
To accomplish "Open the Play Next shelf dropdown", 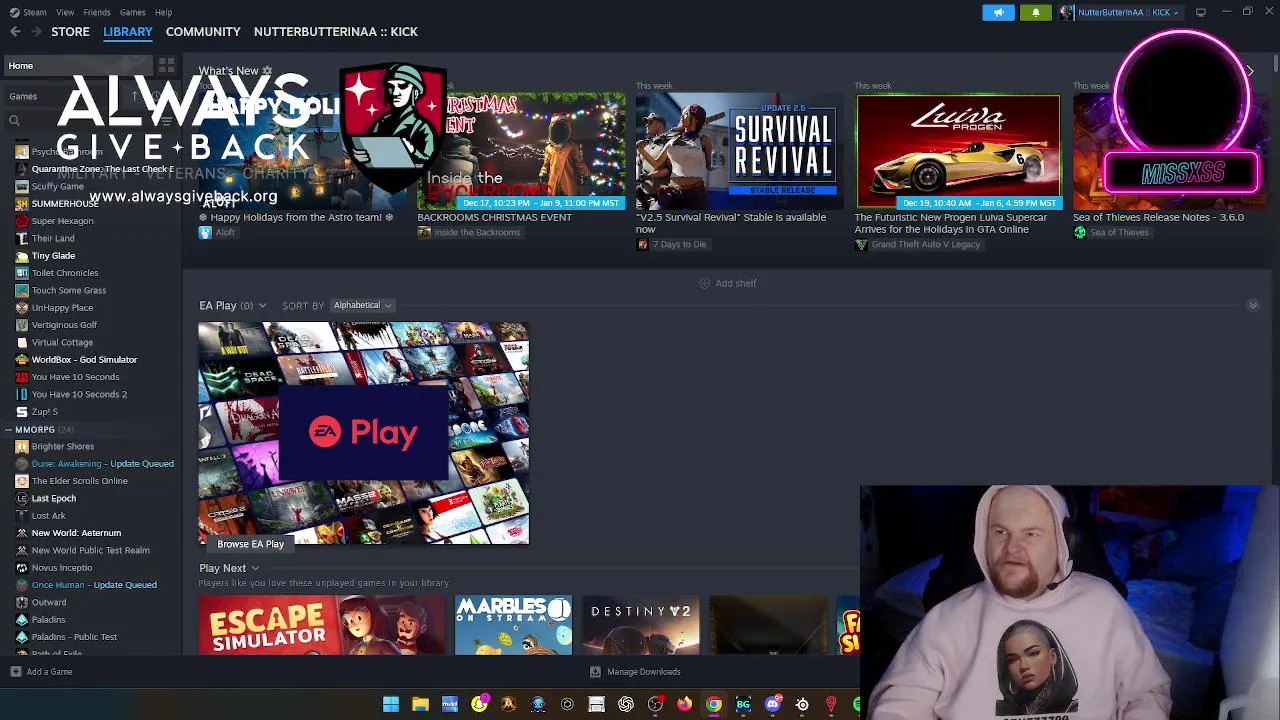I will pos(255,568).
